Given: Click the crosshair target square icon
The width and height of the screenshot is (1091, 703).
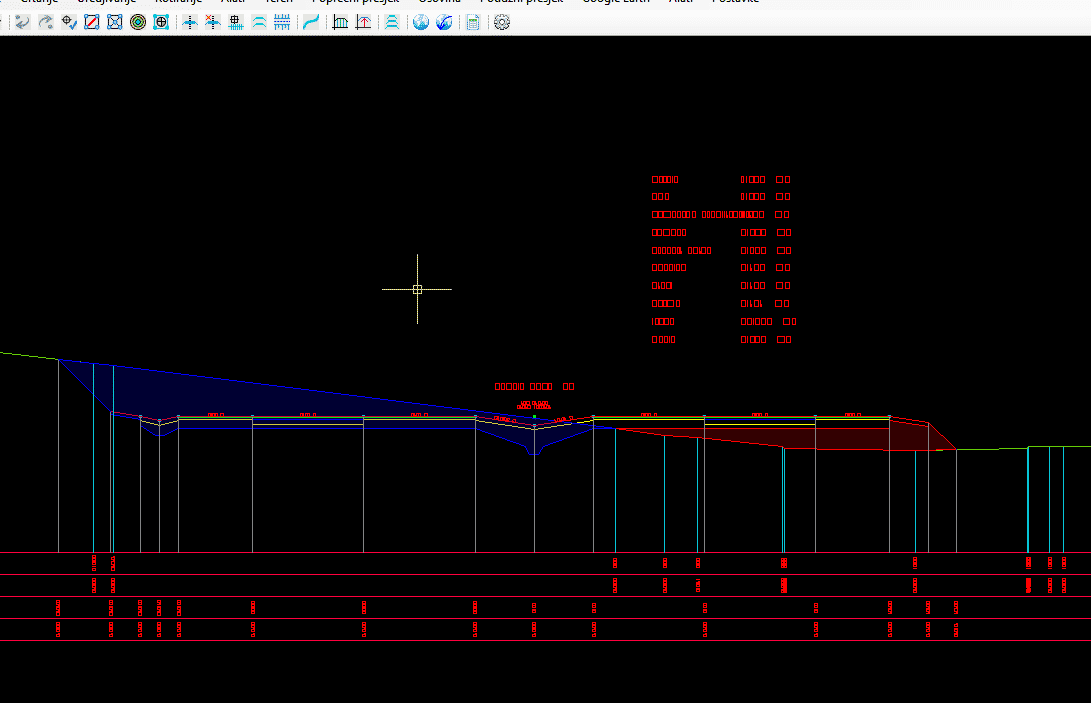Looking at the screenshot, I should click(x=161, y=22).
